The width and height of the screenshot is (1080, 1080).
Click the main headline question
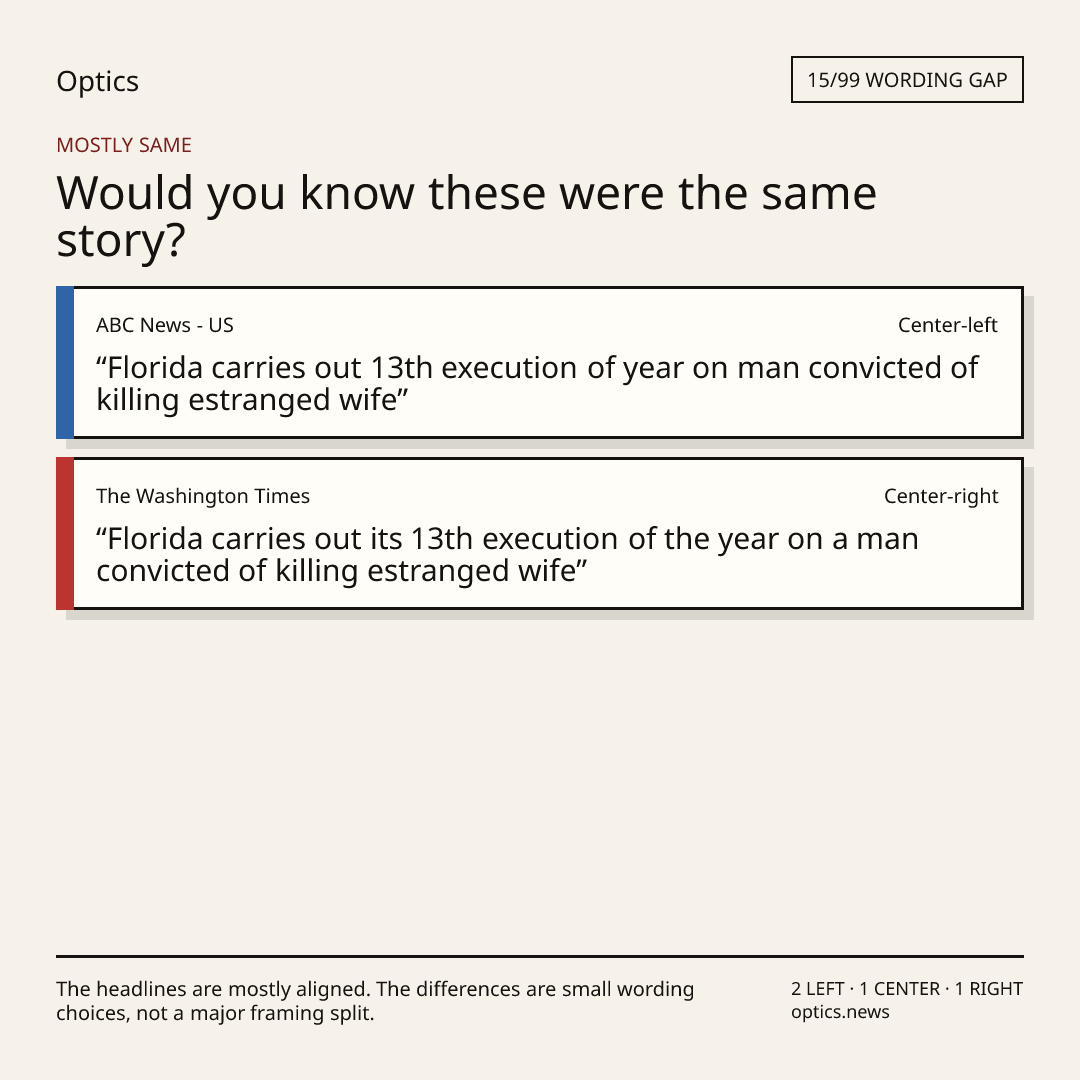(466, 216)
